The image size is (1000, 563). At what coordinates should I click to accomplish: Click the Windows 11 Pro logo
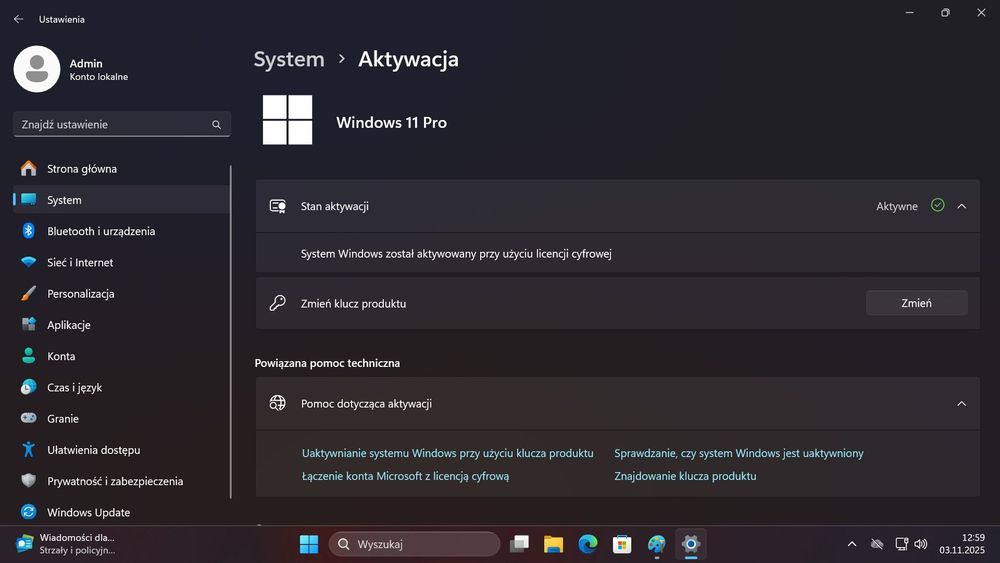(288, 120)
